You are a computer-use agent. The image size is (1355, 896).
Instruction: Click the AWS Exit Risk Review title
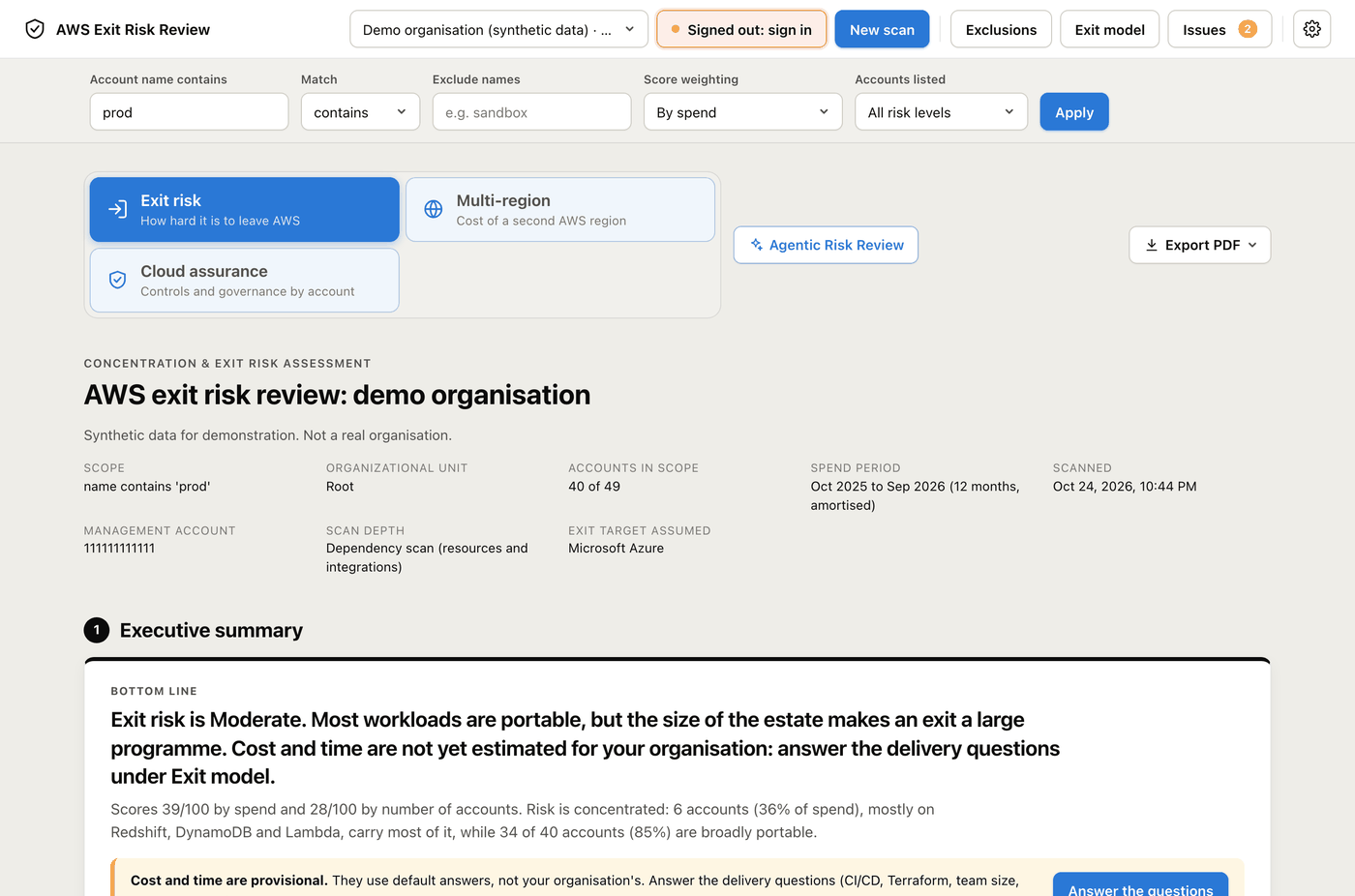point(133,29)
